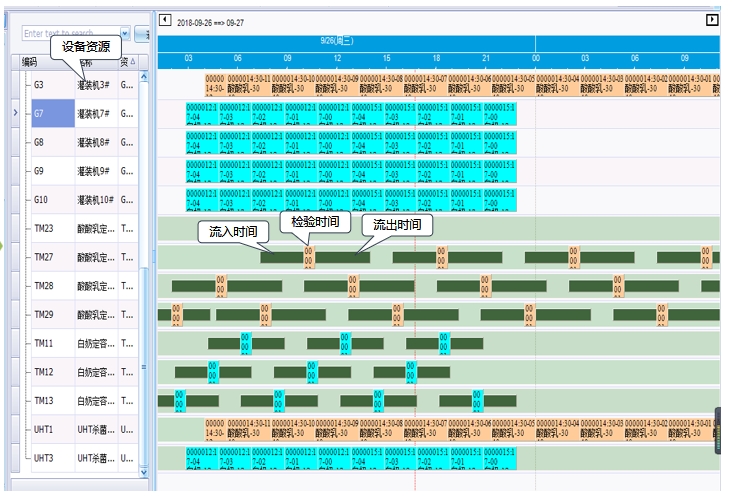Click the sort arrow in the third column header
Viewport: 732px width, 496px height.
pyautogui.click(x=133, y=62)
